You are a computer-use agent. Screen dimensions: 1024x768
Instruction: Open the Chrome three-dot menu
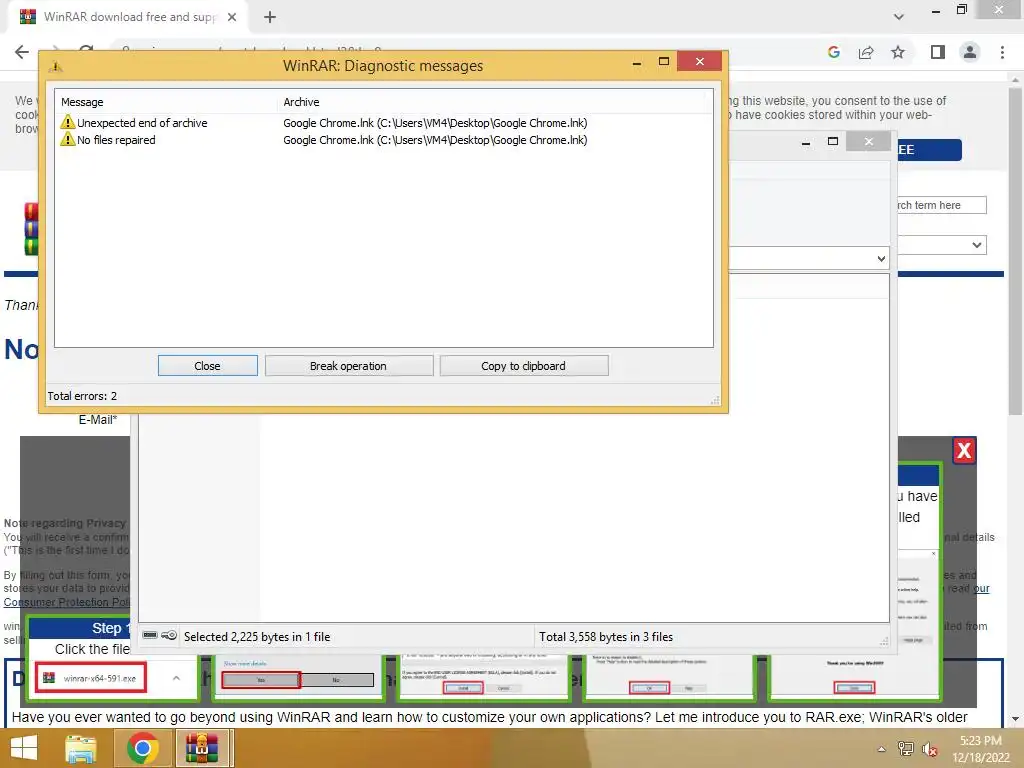(1002, 52)
